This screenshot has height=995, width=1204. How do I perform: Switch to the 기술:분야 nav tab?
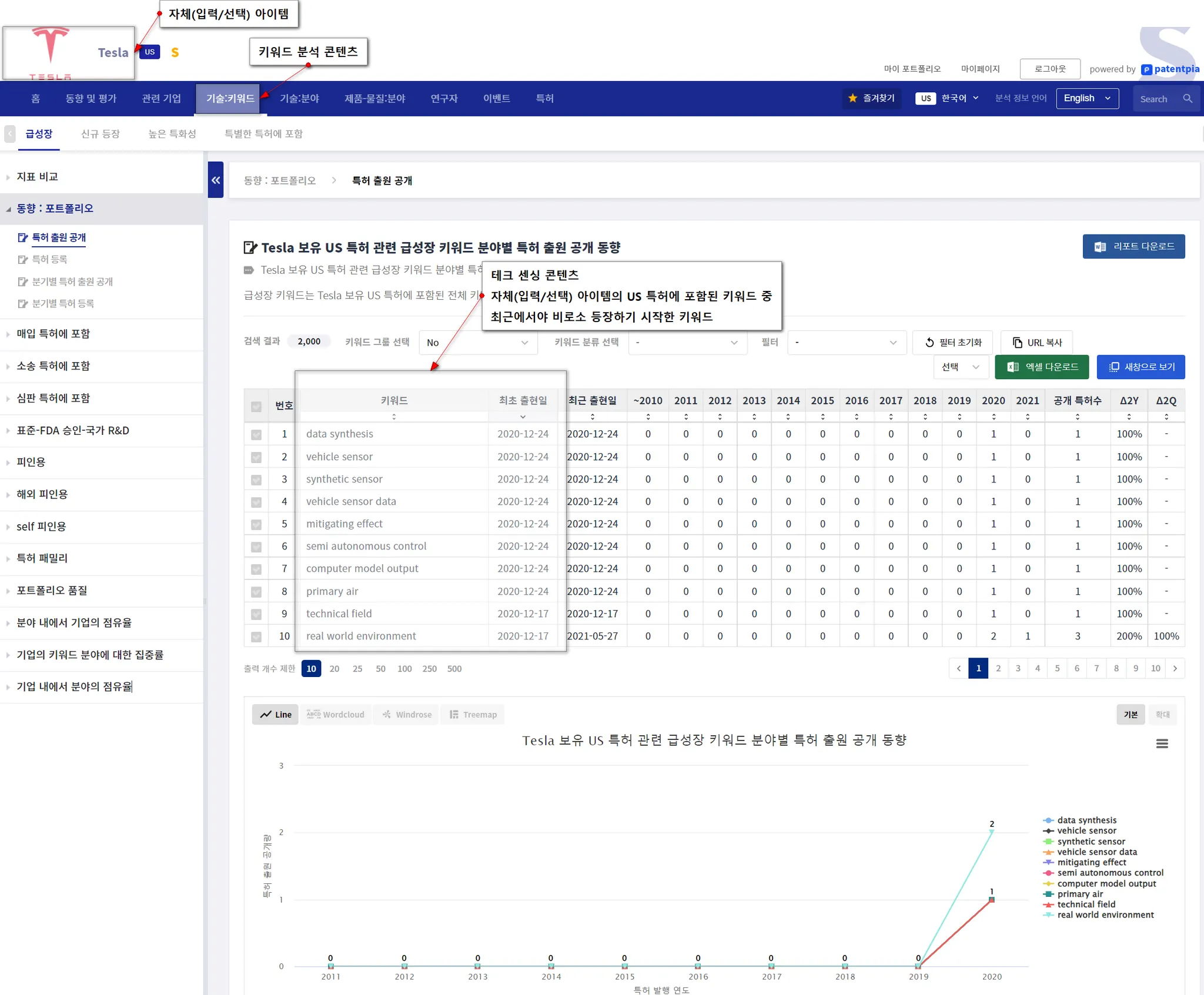(299, 98)
